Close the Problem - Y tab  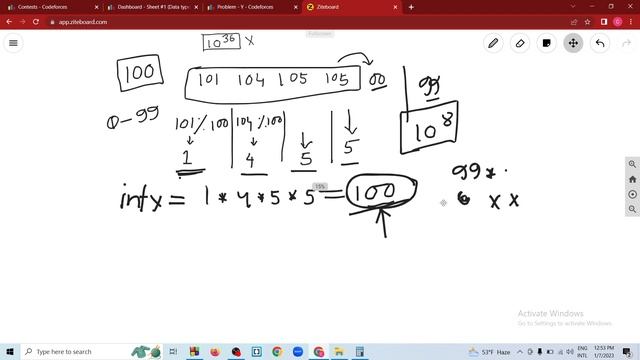(296, 7)
